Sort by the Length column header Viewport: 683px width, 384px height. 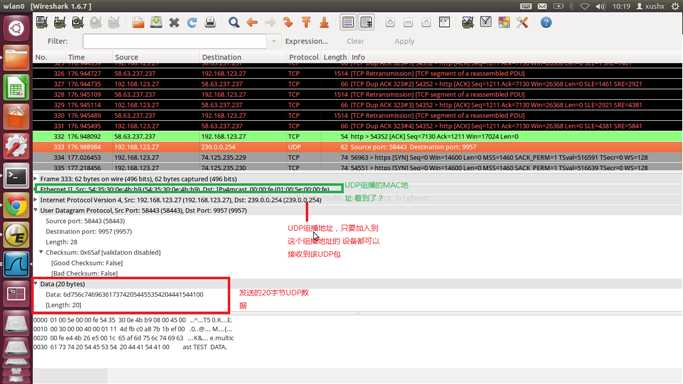click(335, 57)
